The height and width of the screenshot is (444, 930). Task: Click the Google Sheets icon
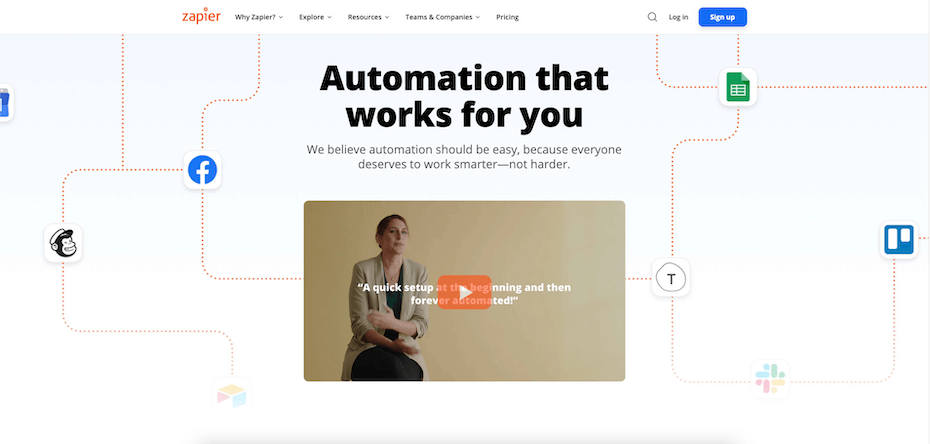tap(738, 87)
